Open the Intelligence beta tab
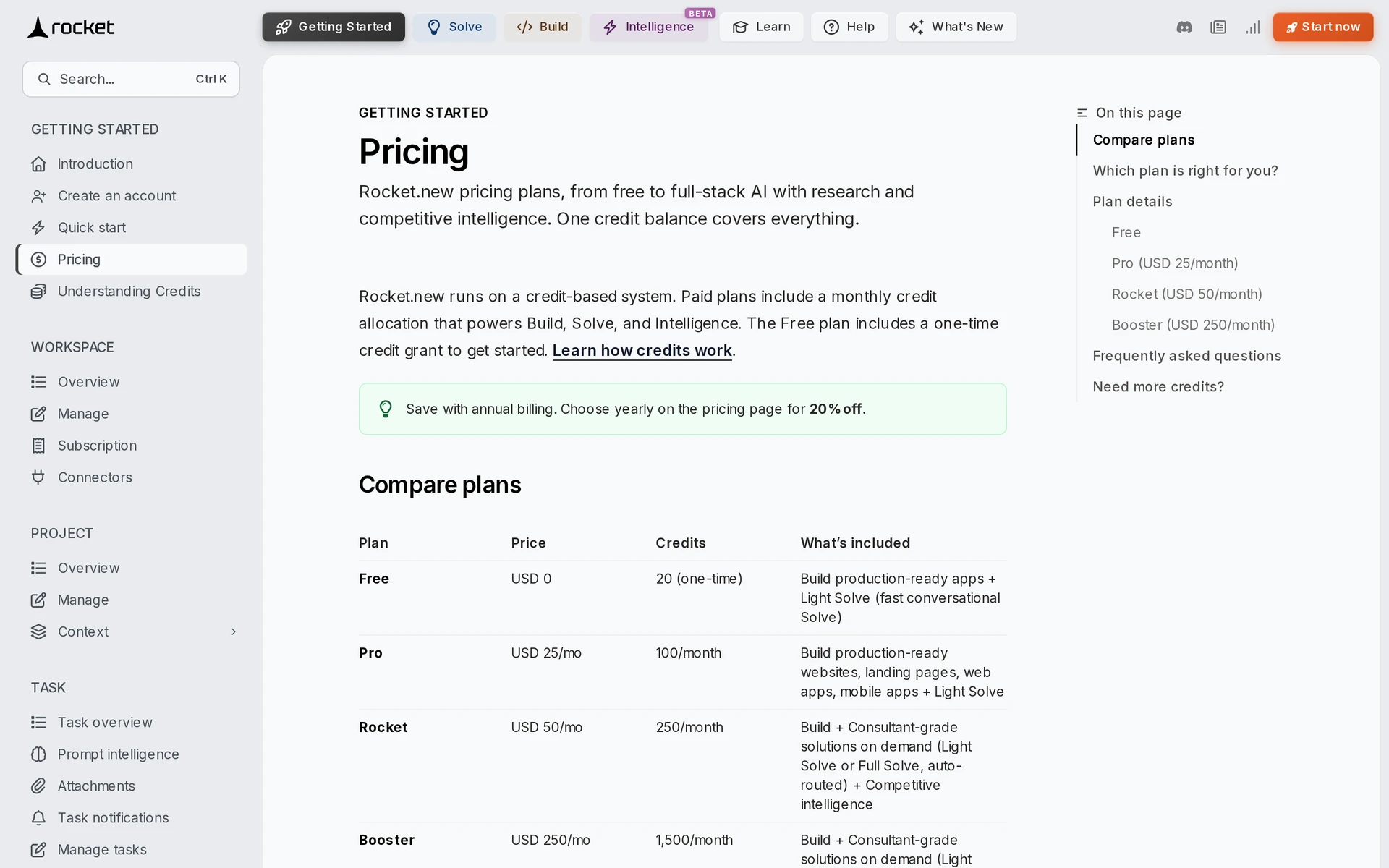 point(649,27)
